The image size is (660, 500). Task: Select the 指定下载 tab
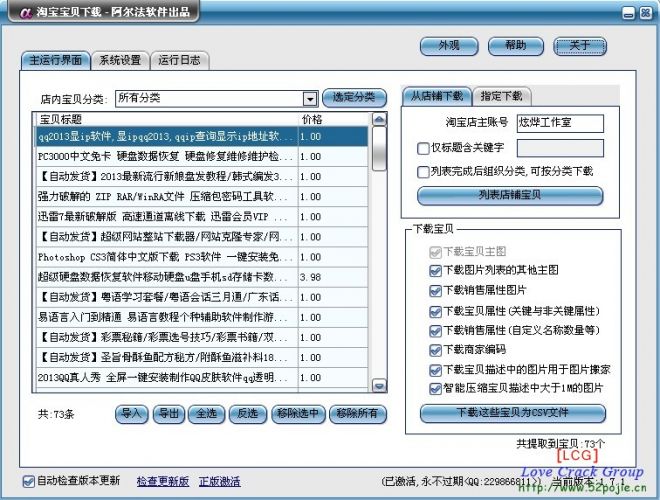(x=500, y=96)
